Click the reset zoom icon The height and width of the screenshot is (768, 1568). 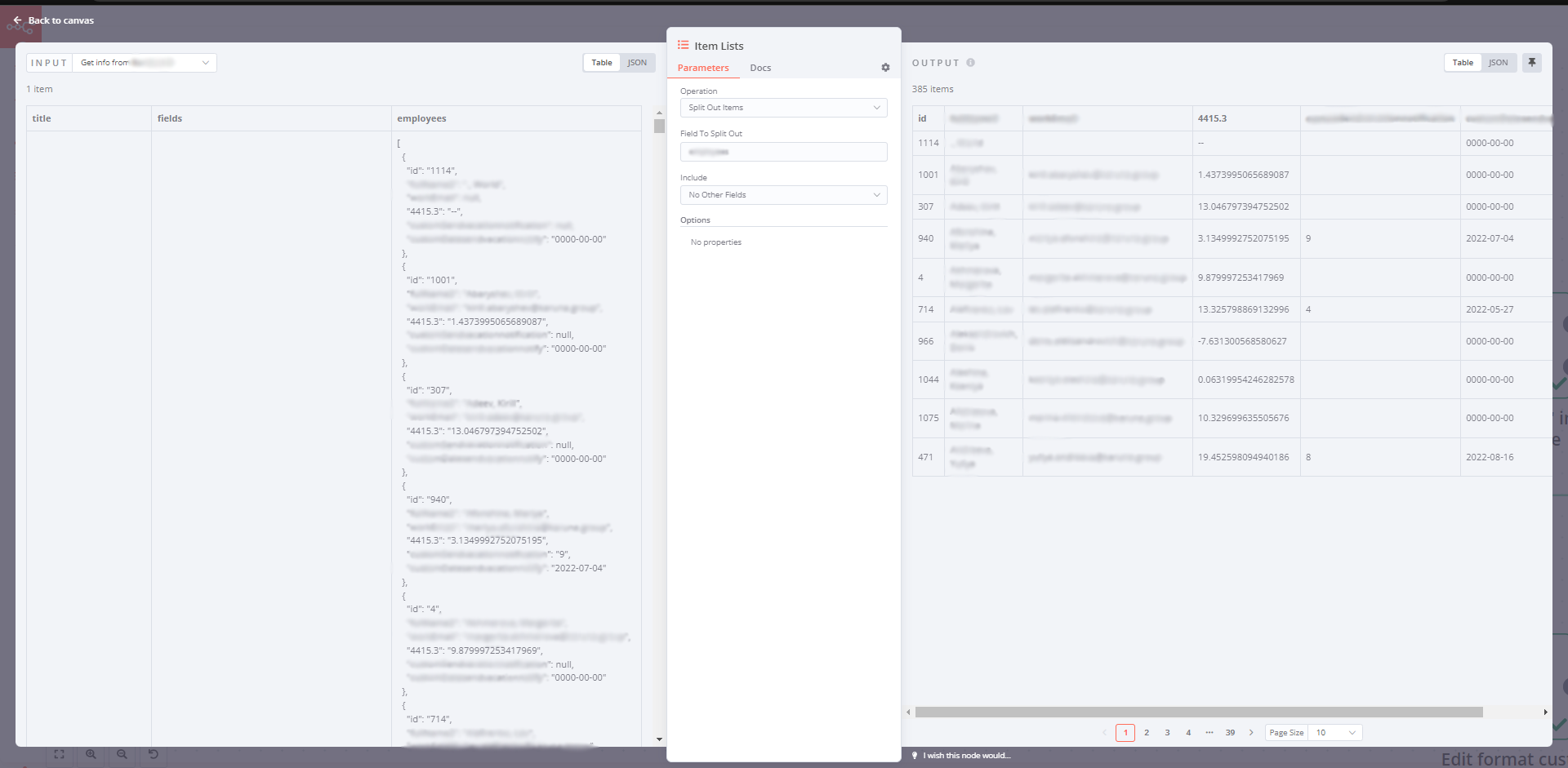tap(153, 754)
